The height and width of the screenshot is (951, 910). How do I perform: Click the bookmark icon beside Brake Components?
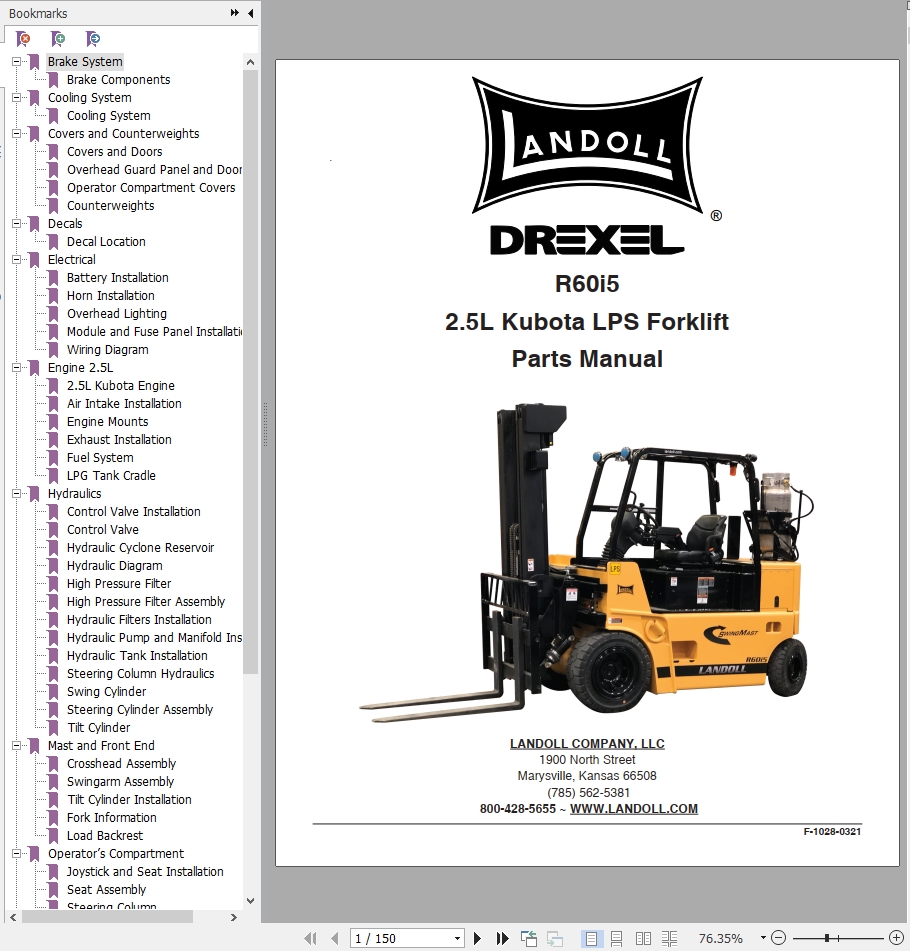(53, 79)
